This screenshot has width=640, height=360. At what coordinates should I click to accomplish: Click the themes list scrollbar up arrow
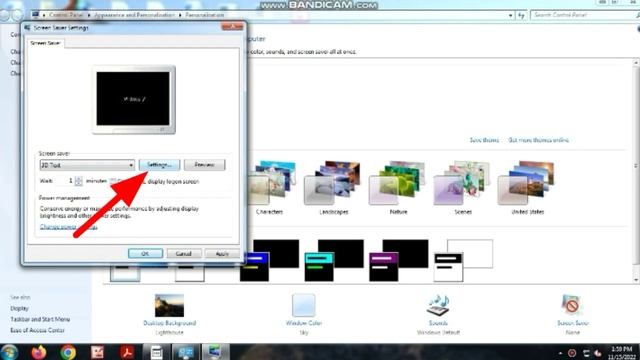tap(636, 63)
